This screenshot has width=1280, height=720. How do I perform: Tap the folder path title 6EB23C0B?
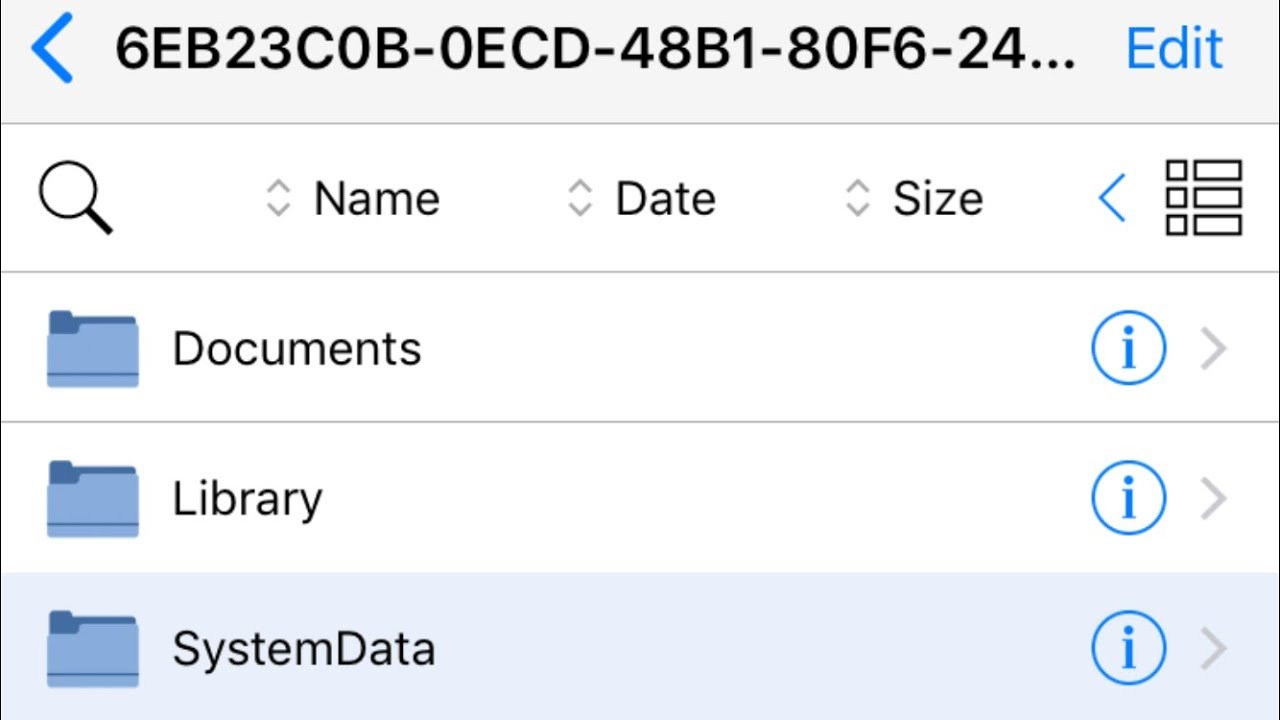[x=596, y=48]
